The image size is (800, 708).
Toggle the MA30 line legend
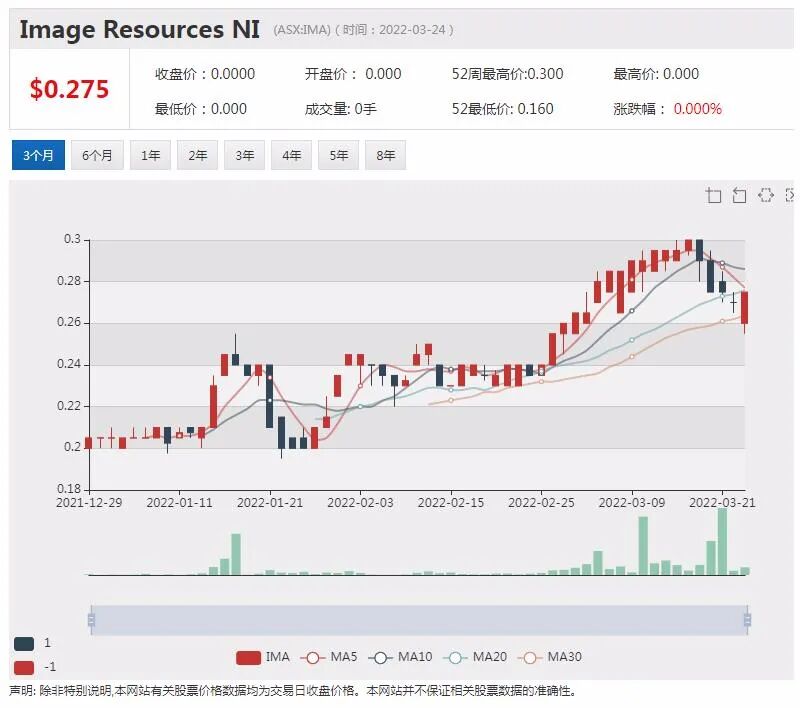tap(549, 657)
